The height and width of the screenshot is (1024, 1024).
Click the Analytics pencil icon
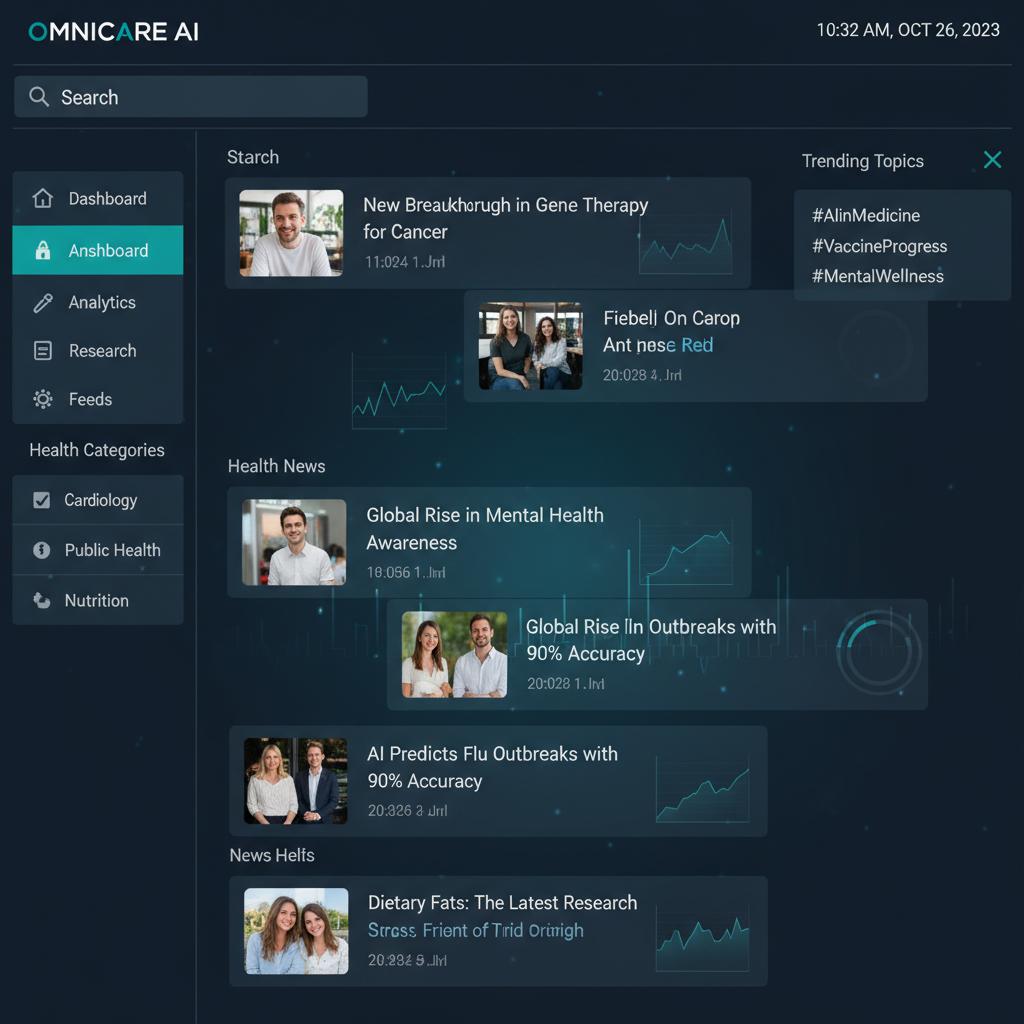43,302
